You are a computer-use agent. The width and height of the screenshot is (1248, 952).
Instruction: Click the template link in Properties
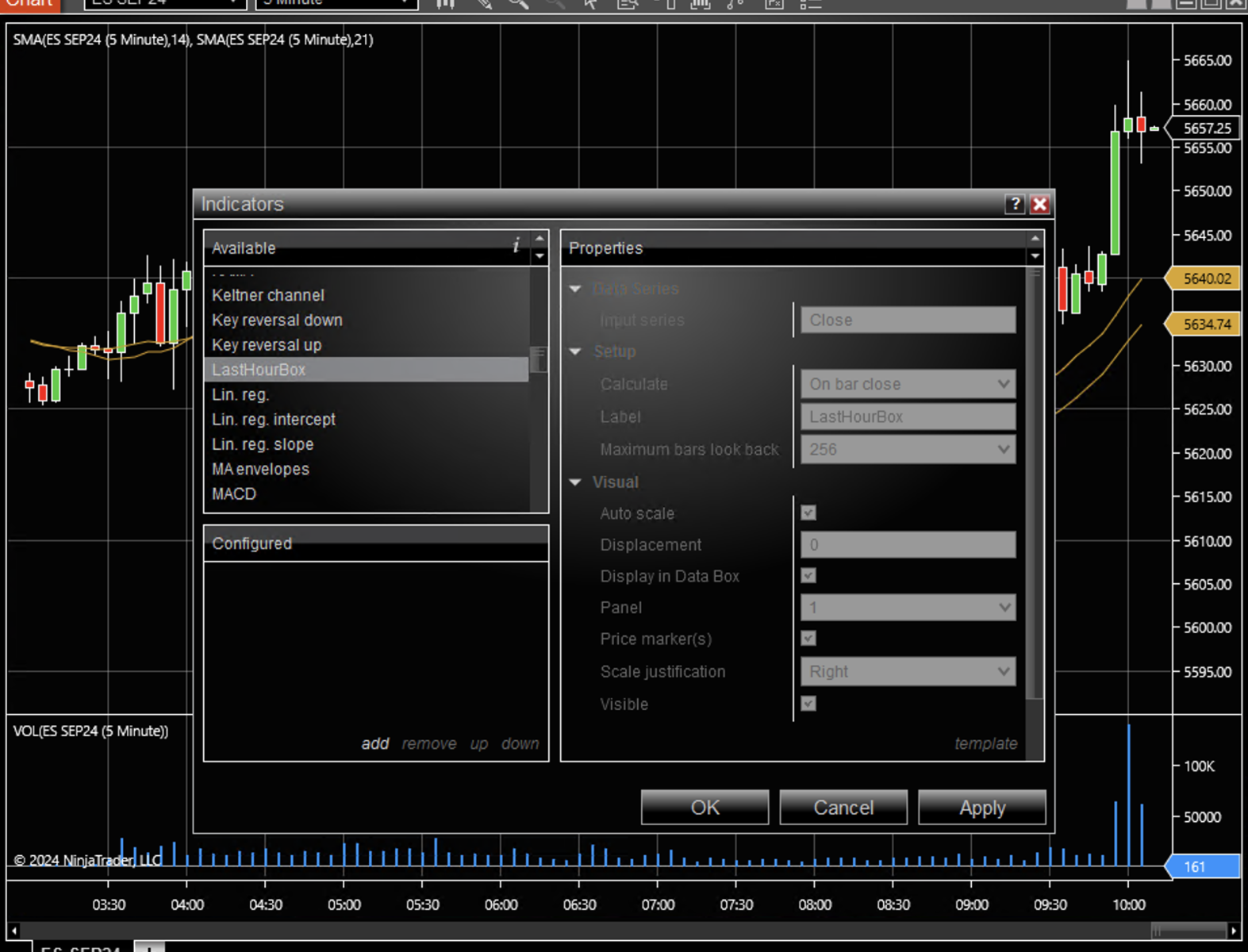[985, 743]
